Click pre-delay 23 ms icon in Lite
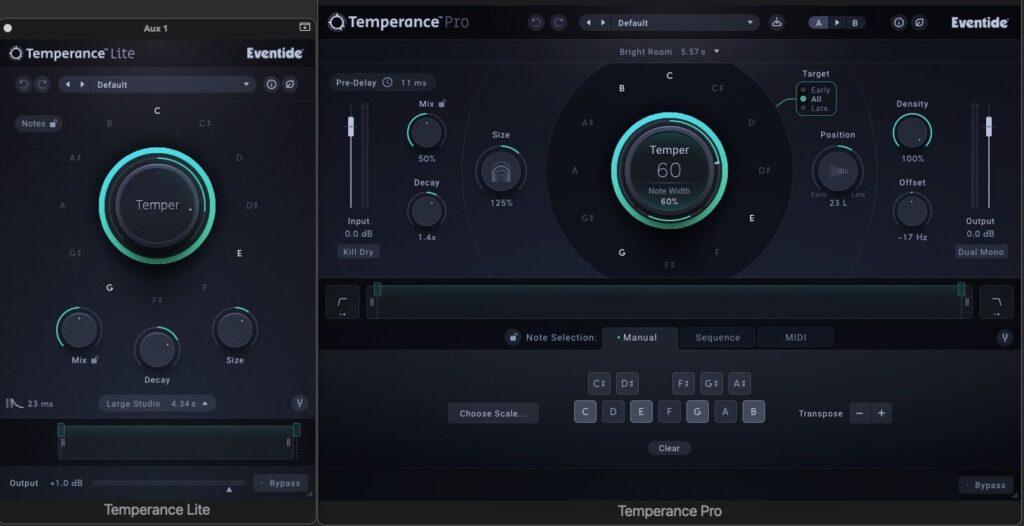This screenshot has width=1024, height=526. point(14,403)
